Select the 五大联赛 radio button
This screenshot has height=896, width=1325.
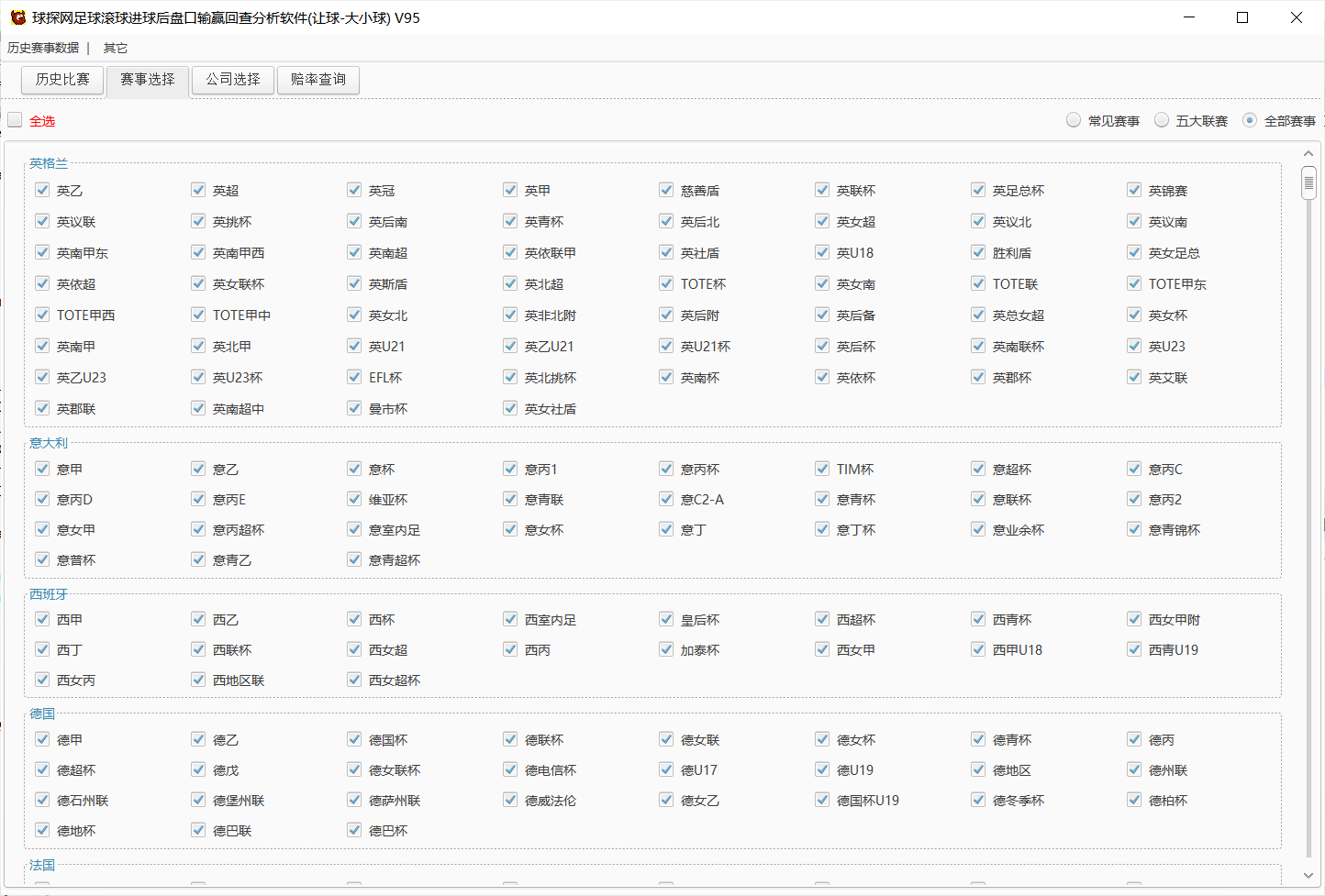click(1162, 120)
